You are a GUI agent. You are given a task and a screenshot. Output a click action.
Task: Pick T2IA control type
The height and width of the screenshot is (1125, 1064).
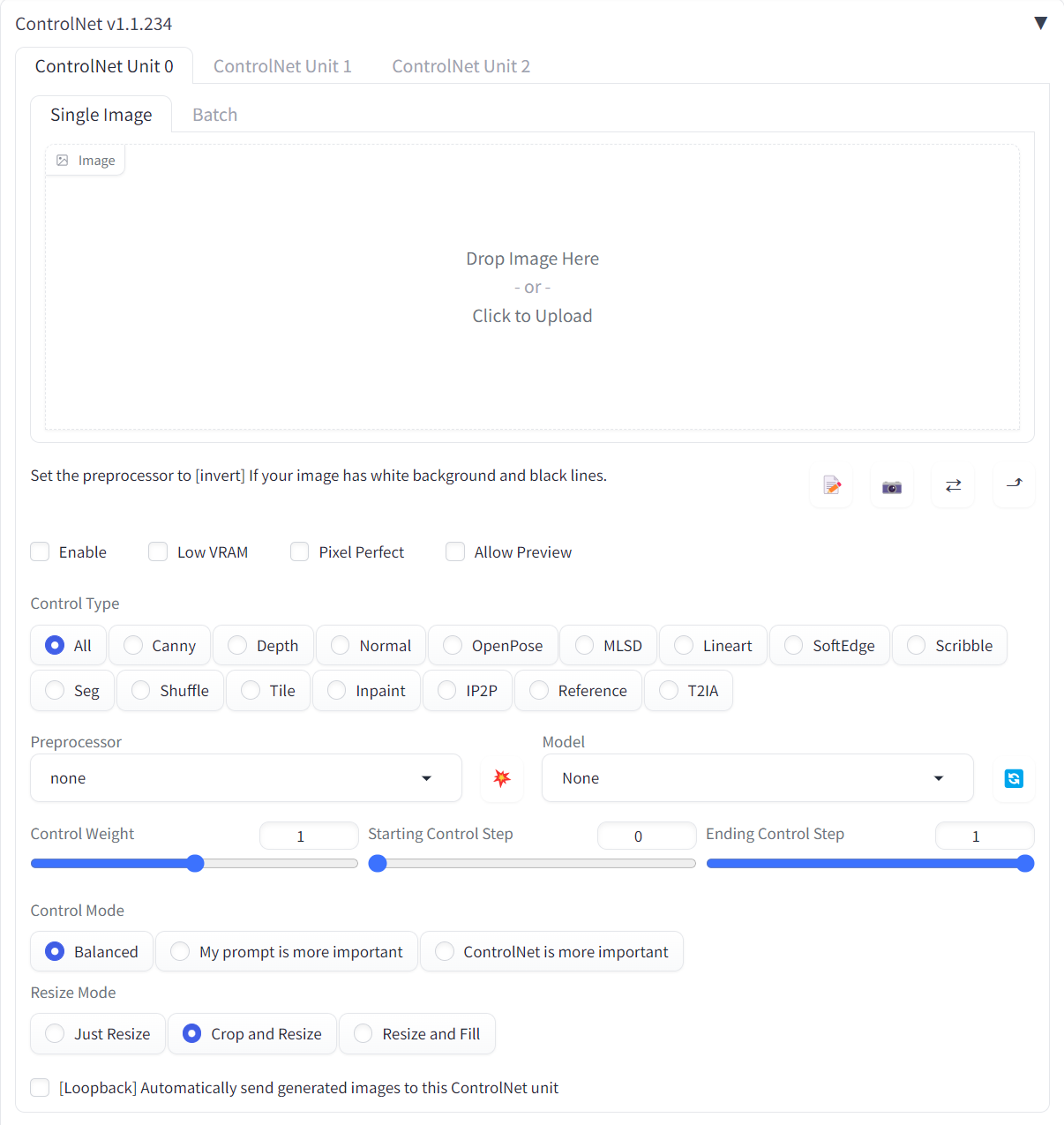tap(688, 690)
